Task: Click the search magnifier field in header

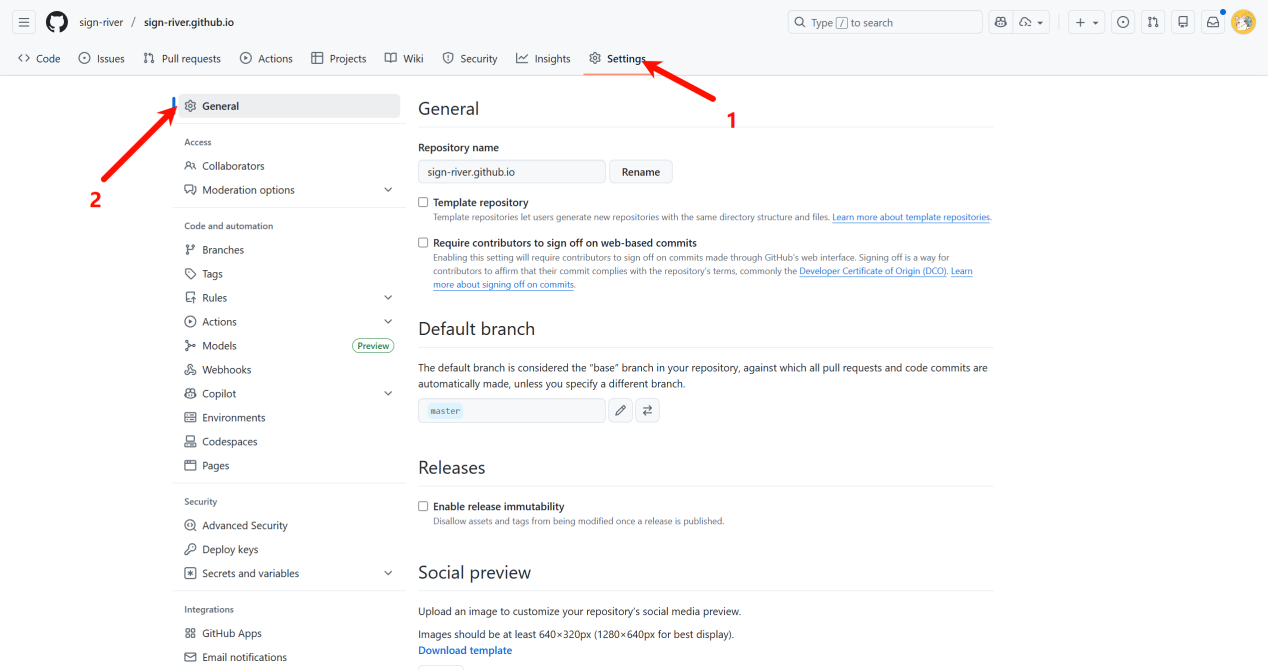Action: (x=885, y=22)
